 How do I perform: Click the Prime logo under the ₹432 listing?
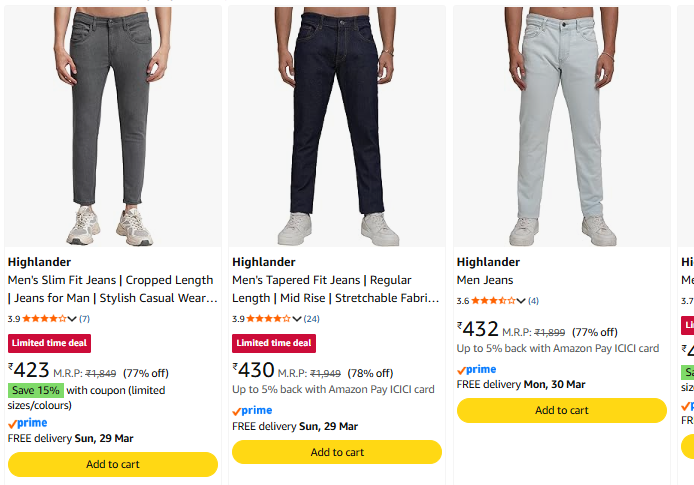pos(477,370)
